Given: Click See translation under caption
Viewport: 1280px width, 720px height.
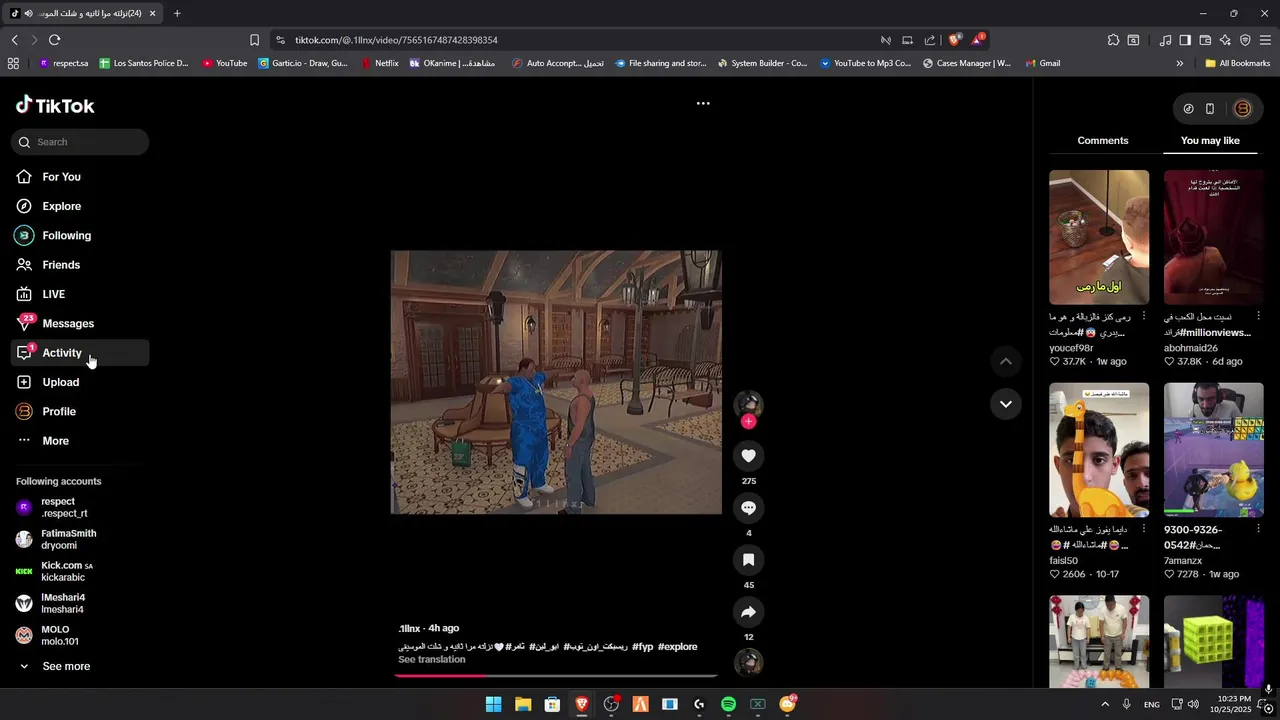Looking at the screenshot, I should pyautogui.click(x=431, y=660).
